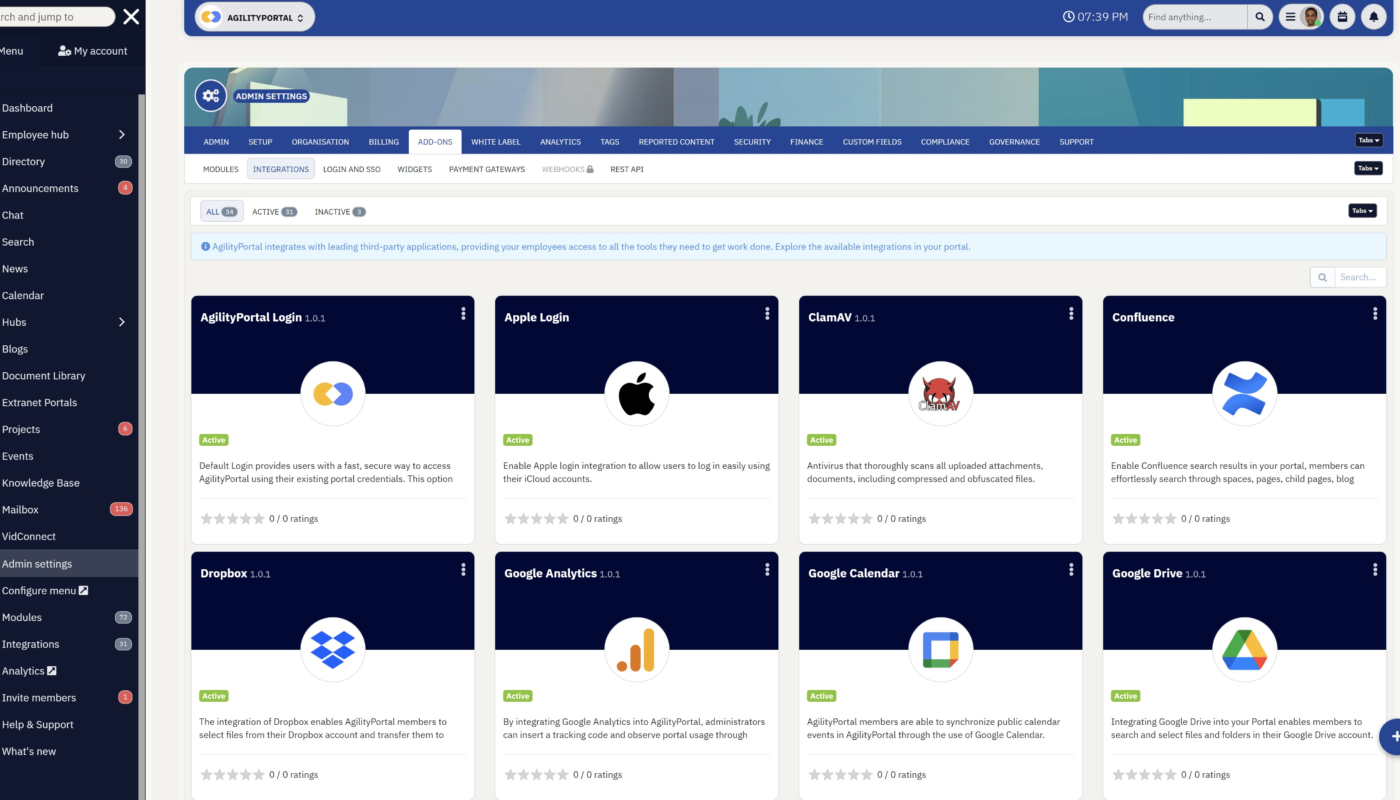1400x800 pixels.
Task: Click the Compliance tab
Action: click(x=945, y=142)
